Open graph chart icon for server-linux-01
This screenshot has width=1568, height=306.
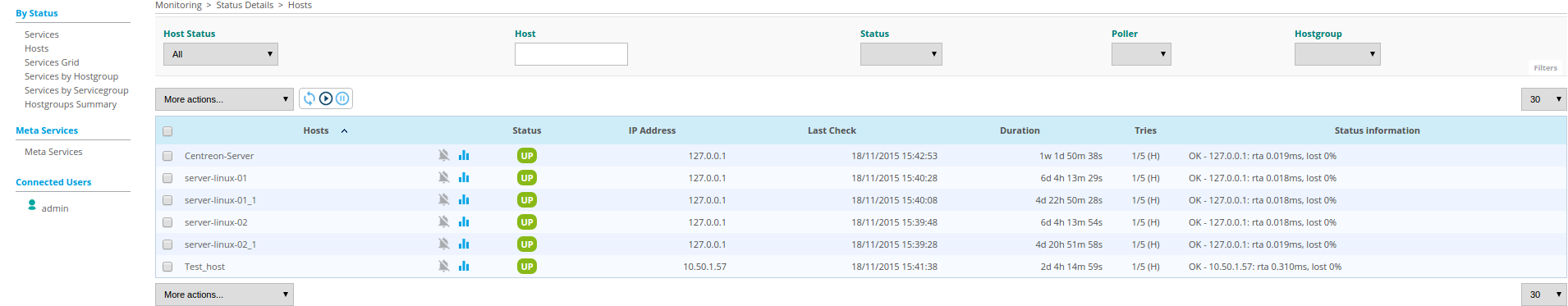click(x=464, y=177)
